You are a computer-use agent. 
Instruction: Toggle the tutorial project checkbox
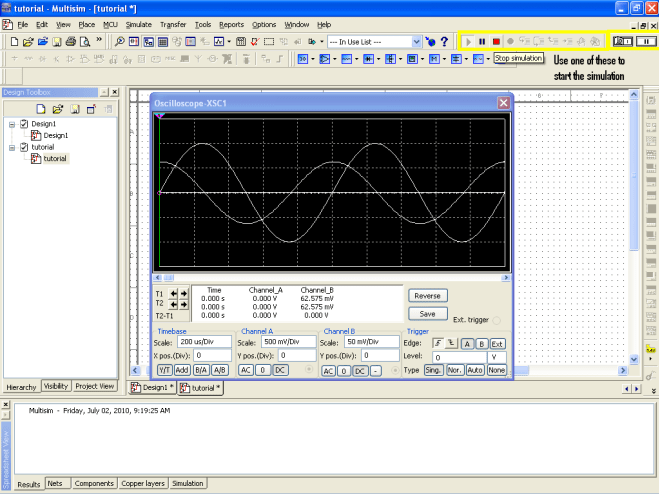click(x=24, y=147)
